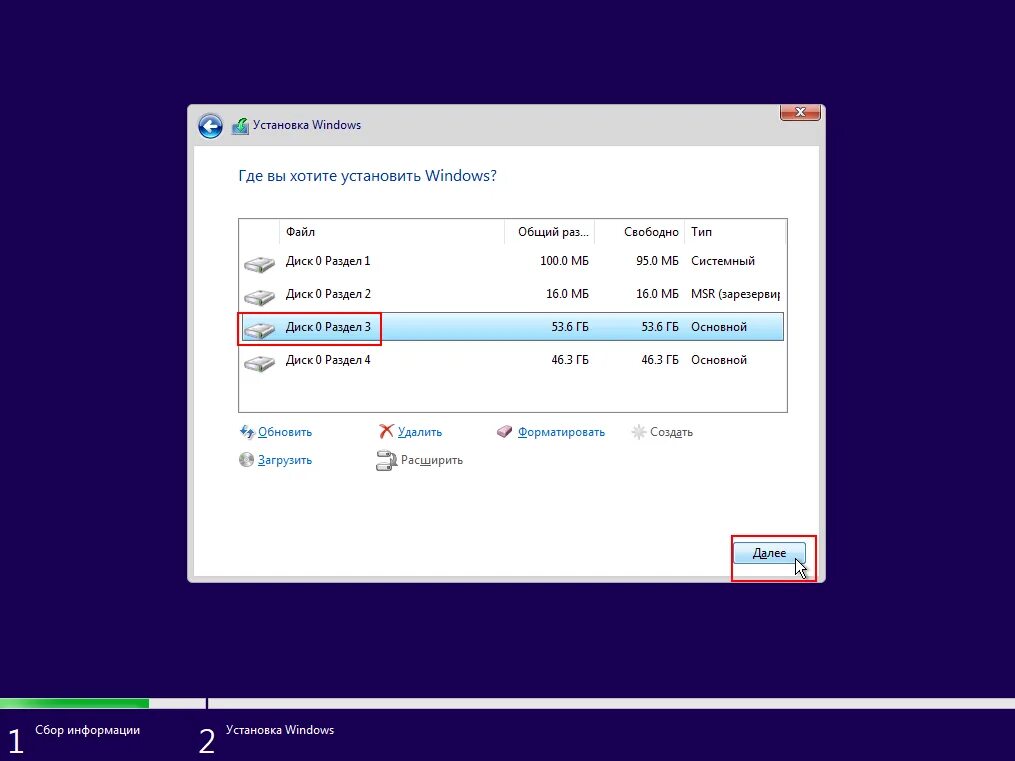Click the Создать star icon

(x=638, y=432)
